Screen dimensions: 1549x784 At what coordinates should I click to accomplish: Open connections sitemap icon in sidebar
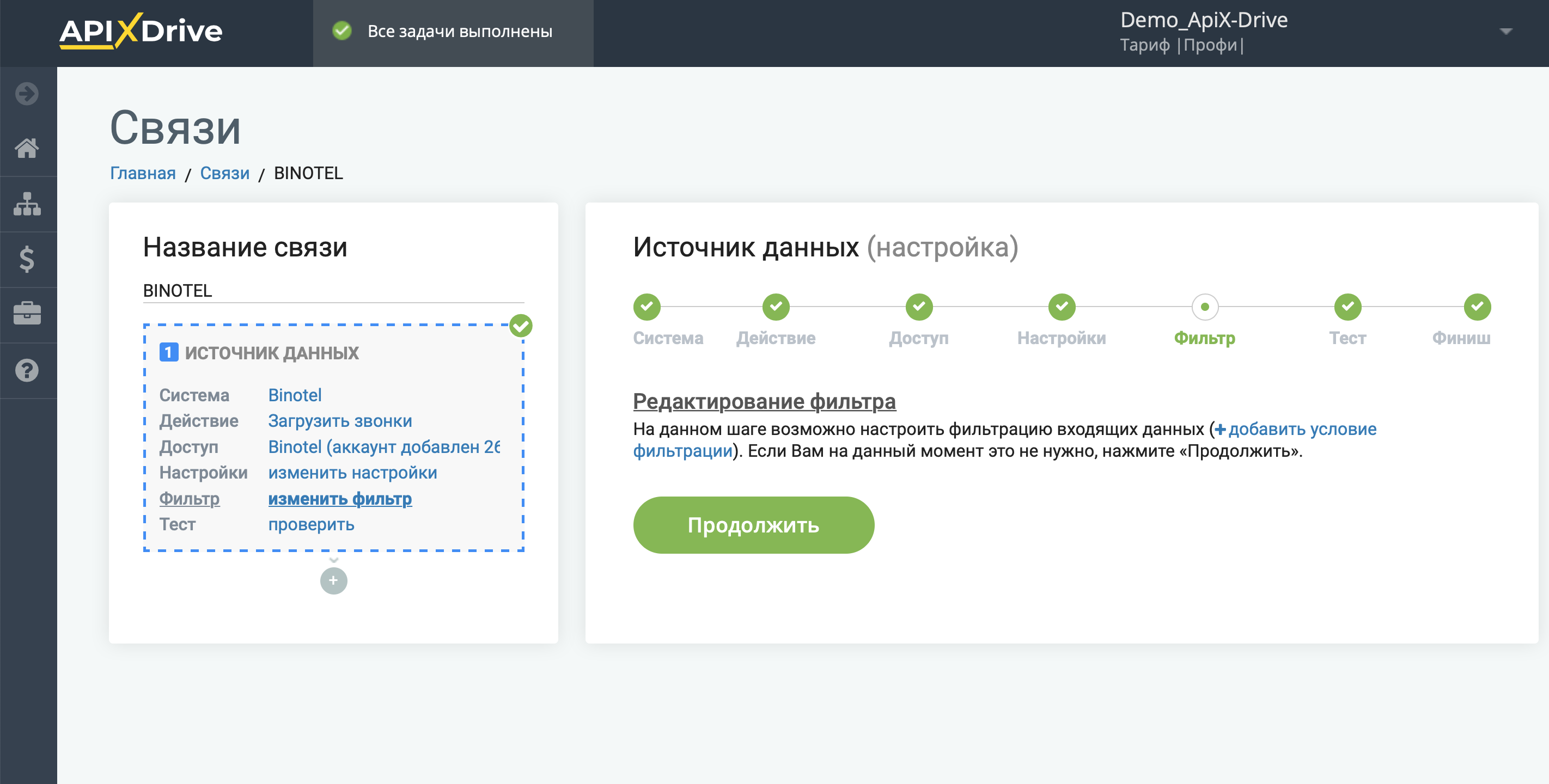pos(27,204)
